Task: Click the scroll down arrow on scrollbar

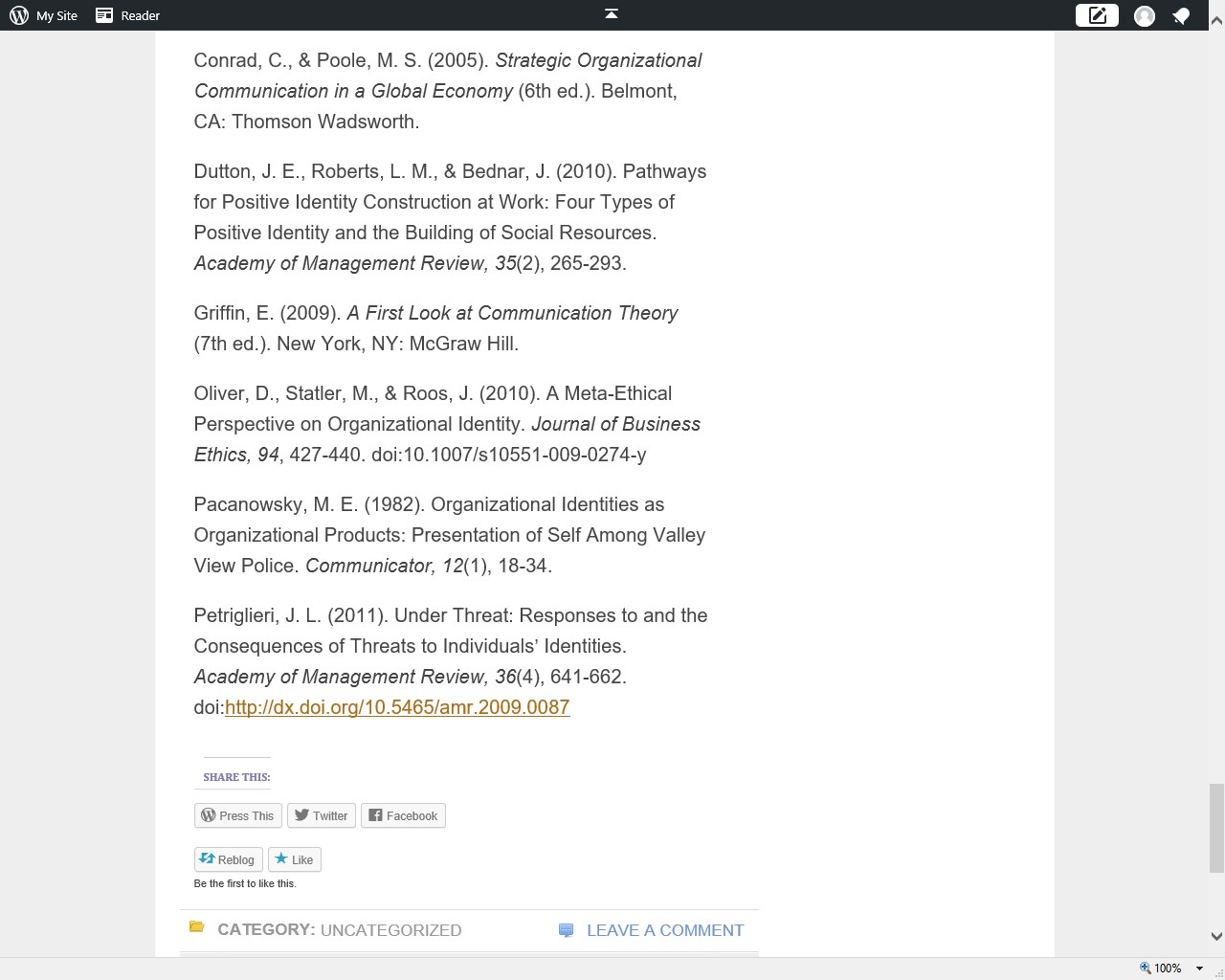Action: [1216, 936]
